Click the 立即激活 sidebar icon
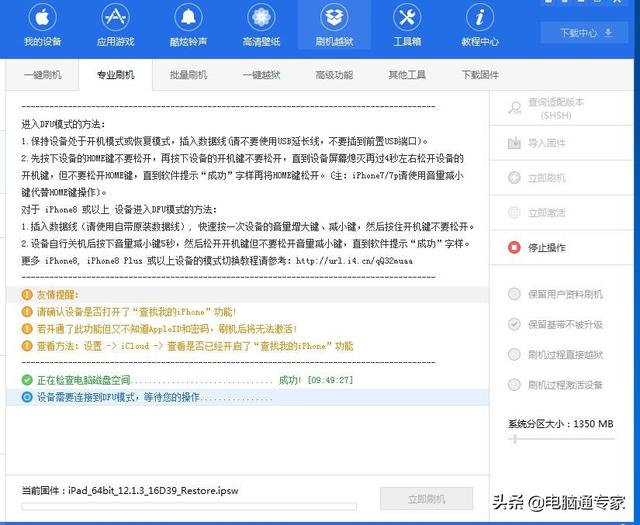The width and height of the screenshot is (640, 525). (x=514, y=212)
